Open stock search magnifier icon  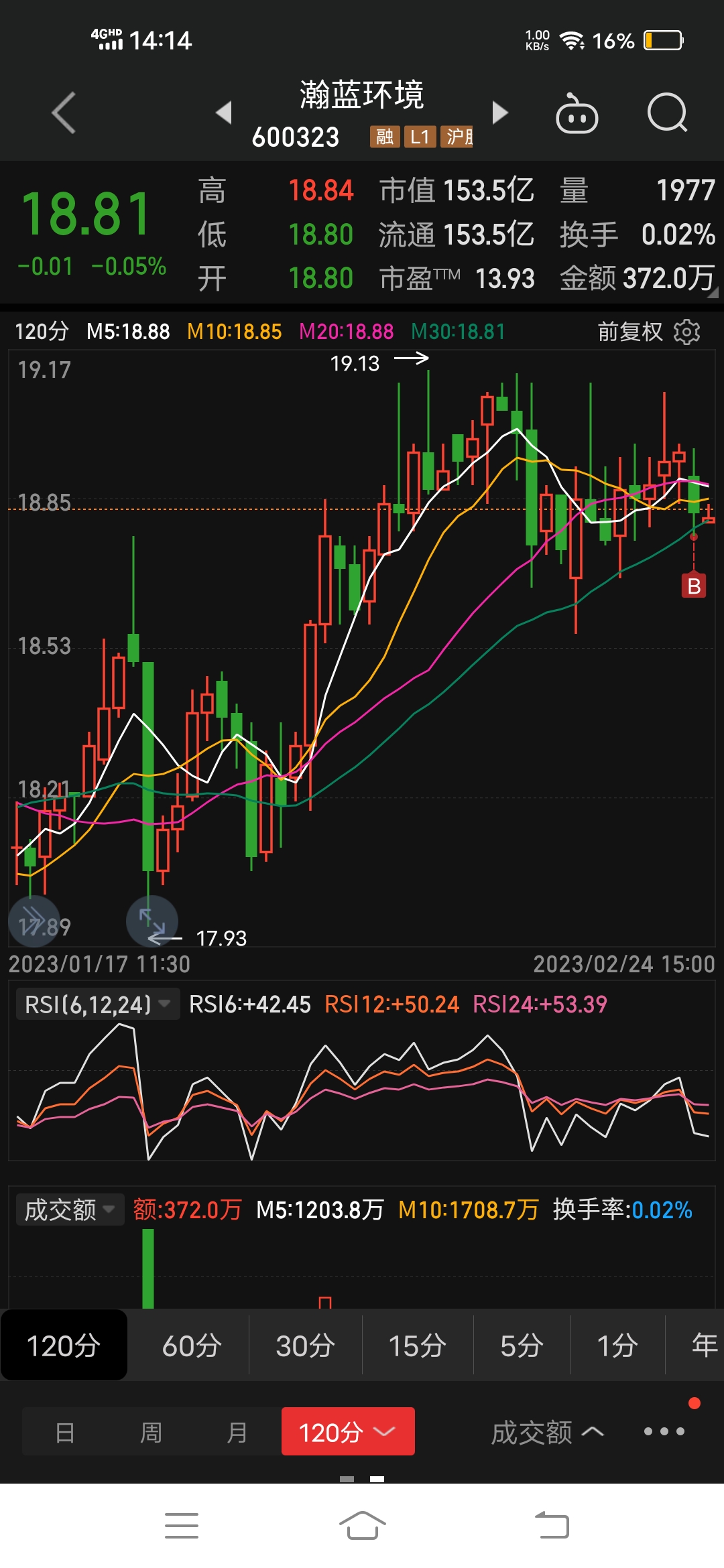click(x=667, y=113)
